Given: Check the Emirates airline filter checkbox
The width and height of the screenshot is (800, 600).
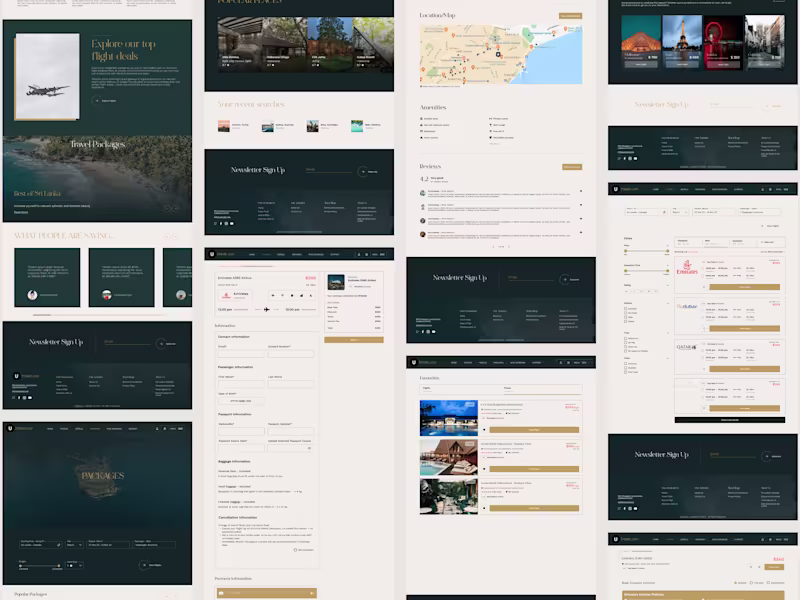Looking at the screenshot, I should (x=625, y=308).
